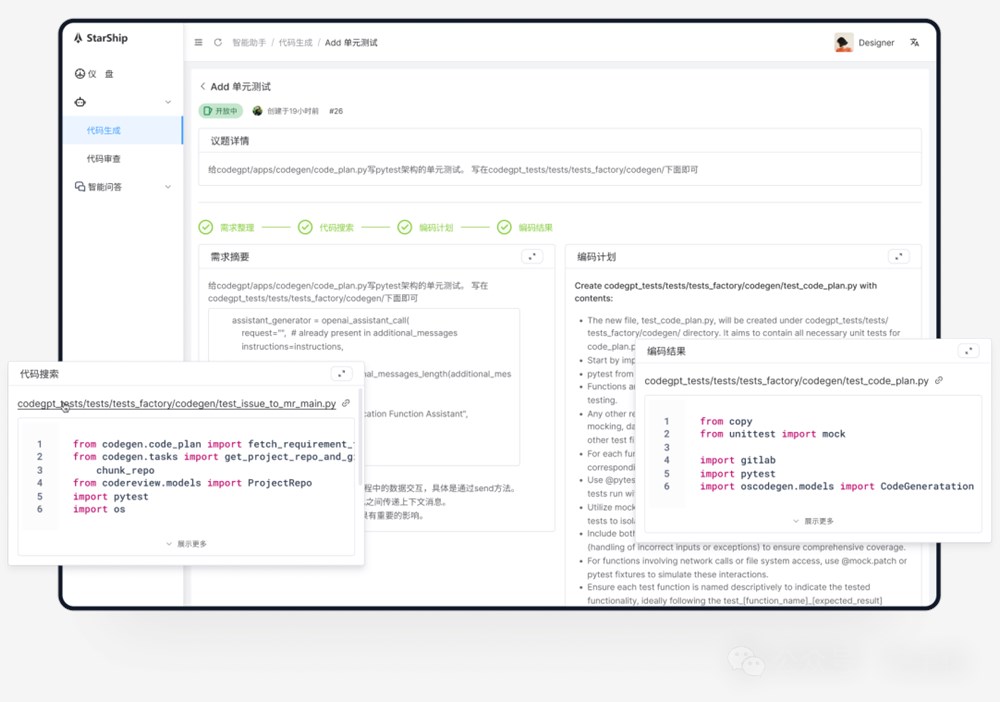Expand the 代码搜索 panel fullscreen icon
The width and height of the screenshot is (1000, 702).
341,374
